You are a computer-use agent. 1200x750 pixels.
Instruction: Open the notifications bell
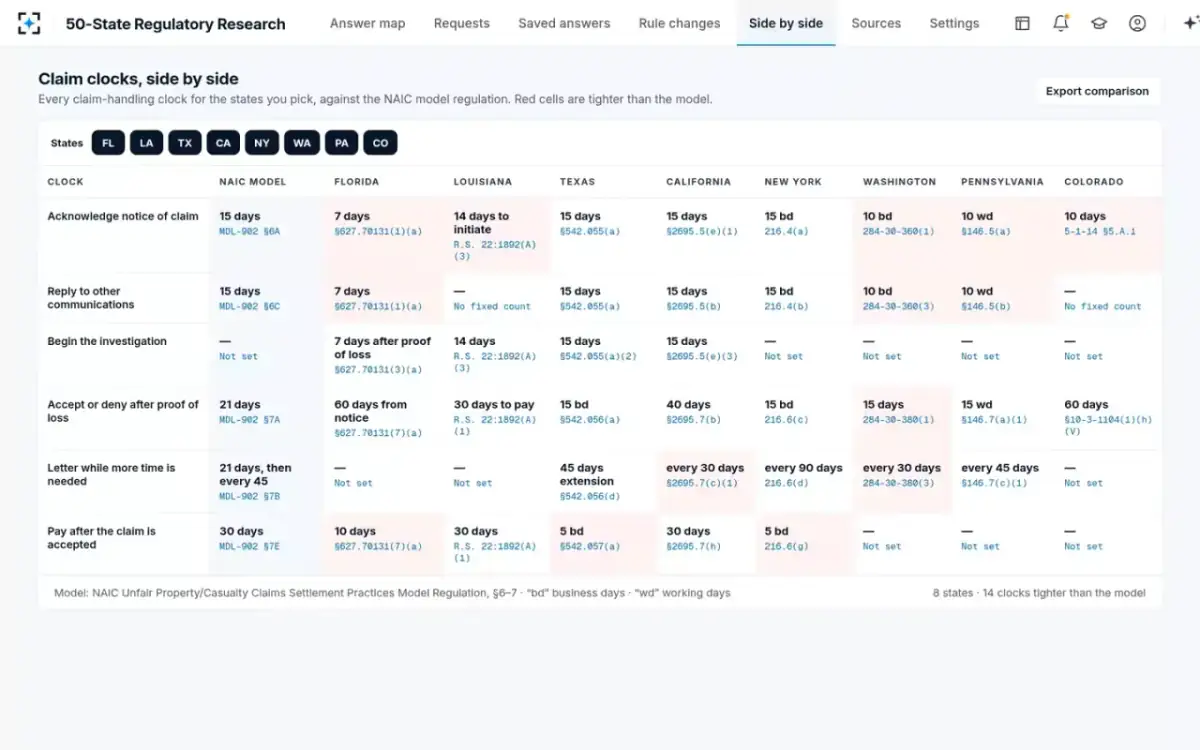(x=1061, y=23)
